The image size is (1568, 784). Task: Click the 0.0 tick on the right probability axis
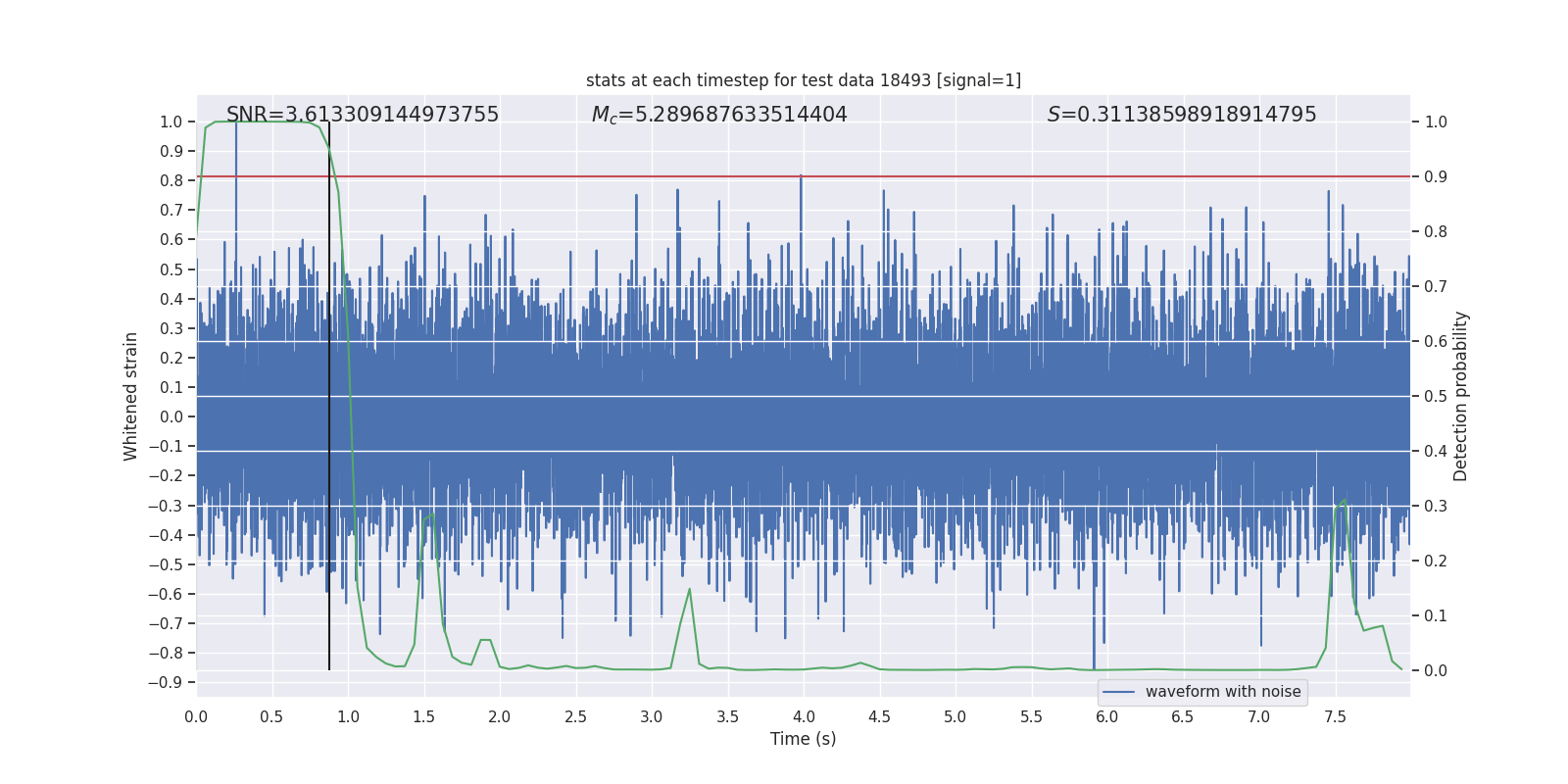pos(1436,671)
